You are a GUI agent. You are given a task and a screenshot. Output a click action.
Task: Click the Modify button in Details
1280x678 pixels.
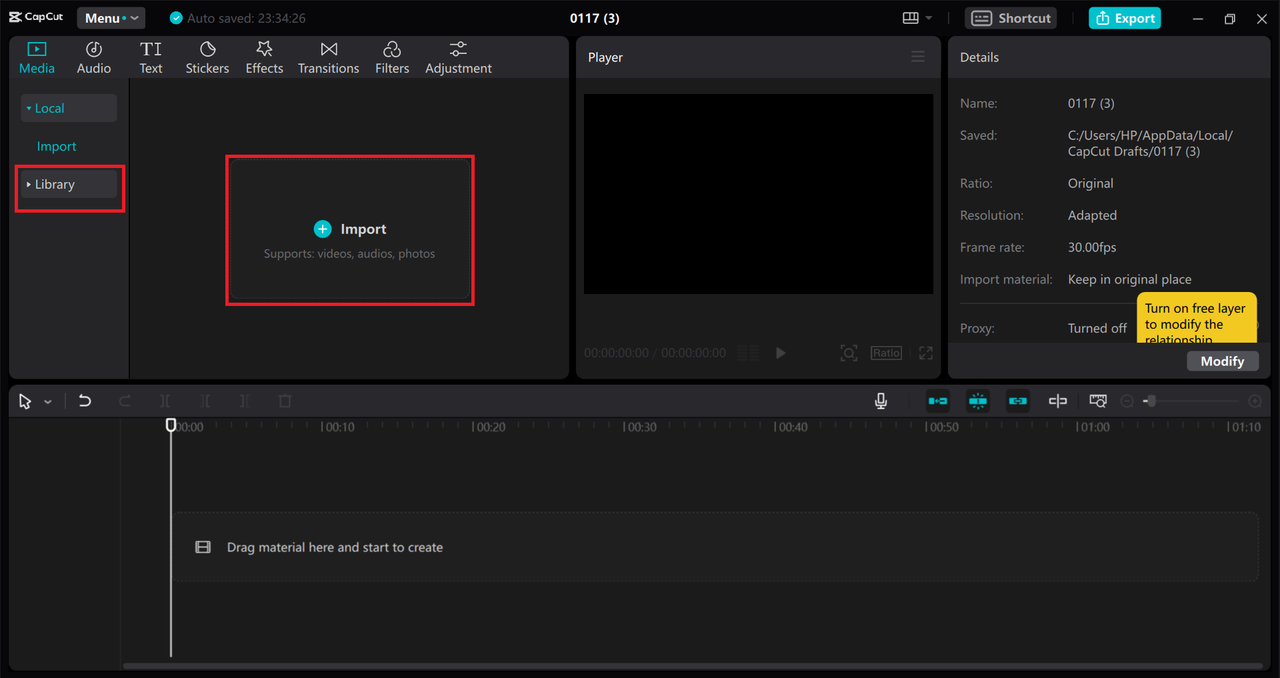1222,361
